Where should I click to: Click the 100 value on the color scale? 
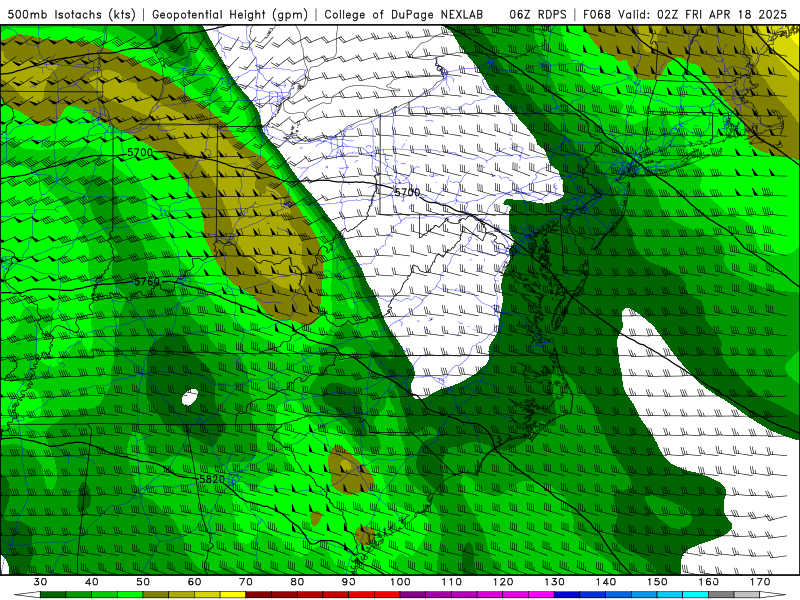click(400, 582)
